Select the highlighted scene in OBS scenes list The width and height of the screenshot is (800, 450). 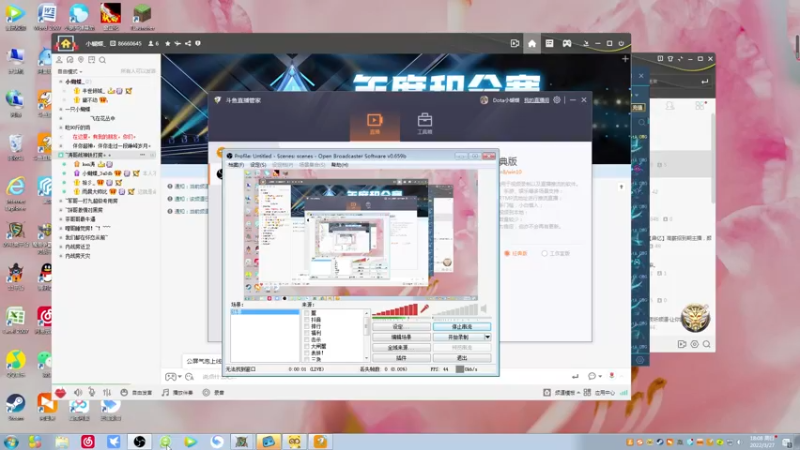264,311
